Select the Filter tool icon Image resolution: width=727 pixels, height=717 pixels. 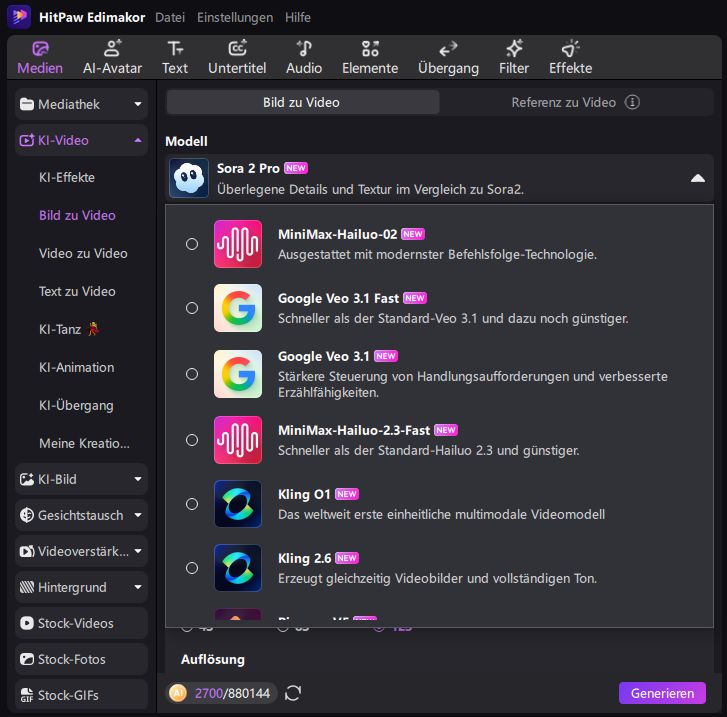click(x=514, y=48)
